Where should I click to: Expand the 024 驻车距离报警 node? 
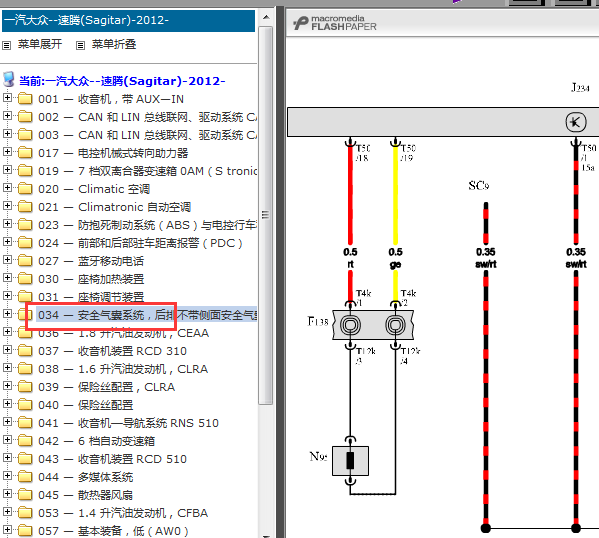(7, 241)
